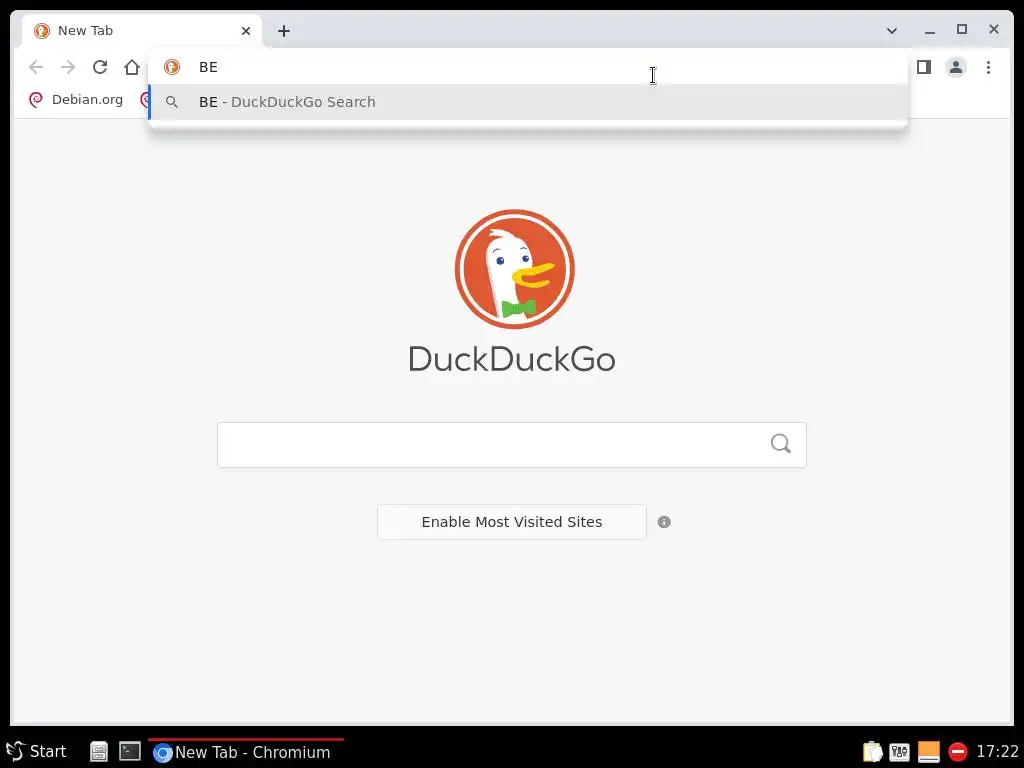Click Enable Most Visited Sites button
The image size is (1024, 768).
coord(511,522)
